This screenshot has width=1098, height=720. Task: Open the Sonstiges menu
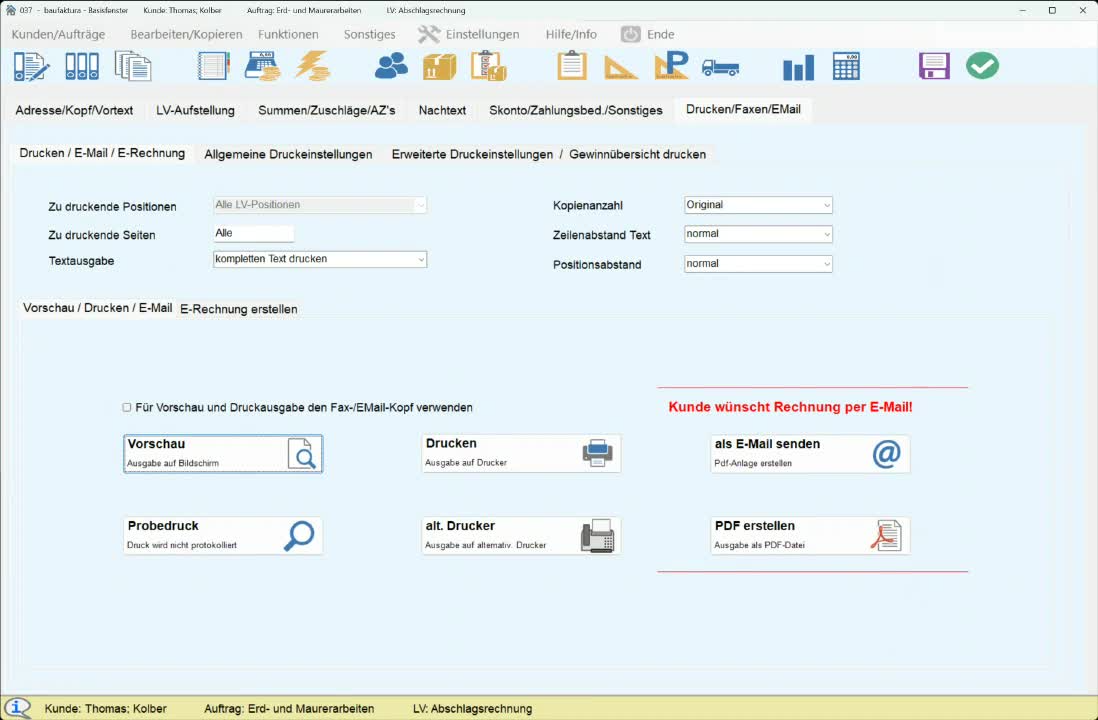point(370,34)
